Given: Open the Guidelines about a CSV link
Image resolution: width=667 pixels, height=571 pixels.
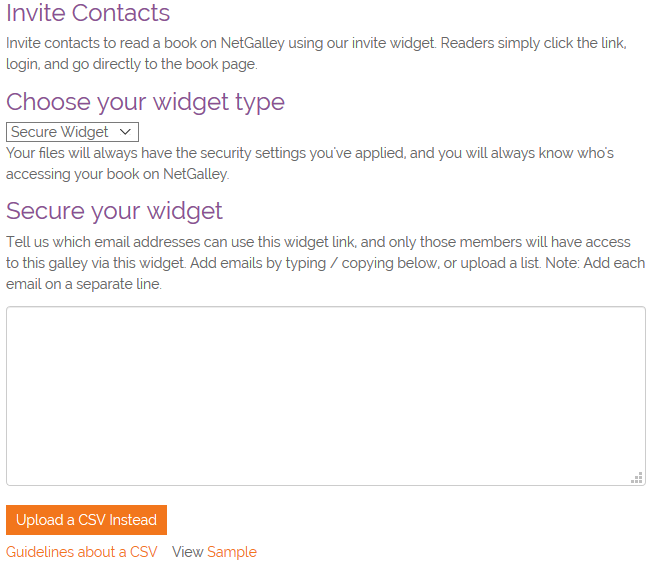Looking at the screenshot, I should [x=82, y=552].
